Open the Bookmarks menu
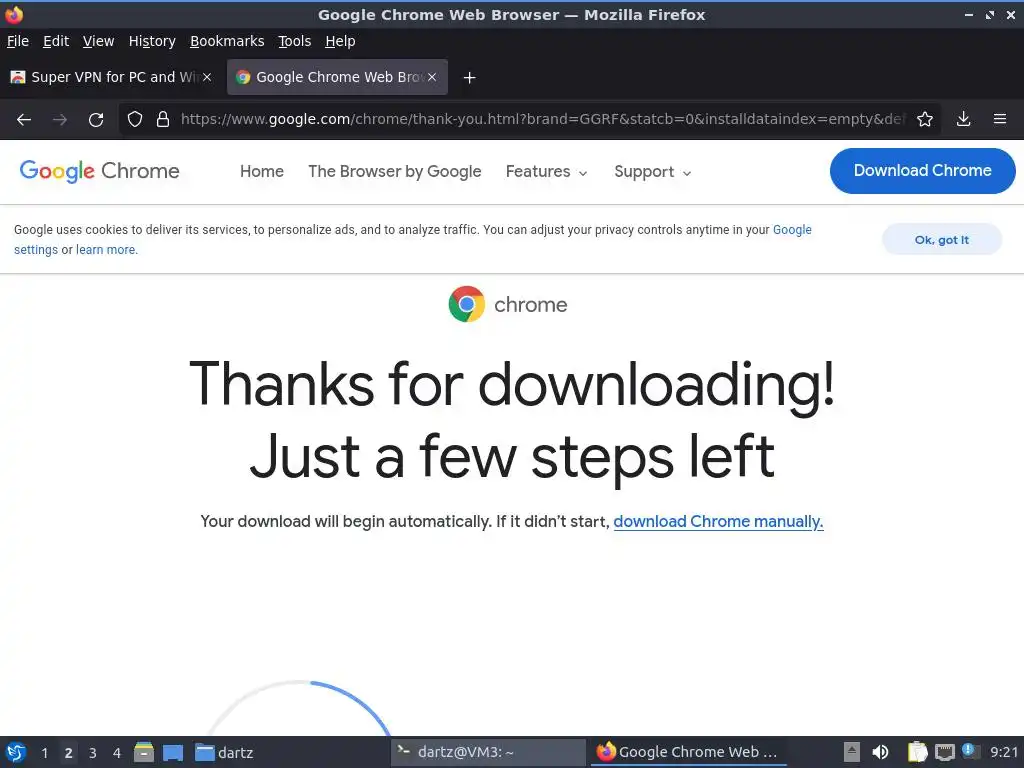 pyautogui.click(x=227, y=41)
